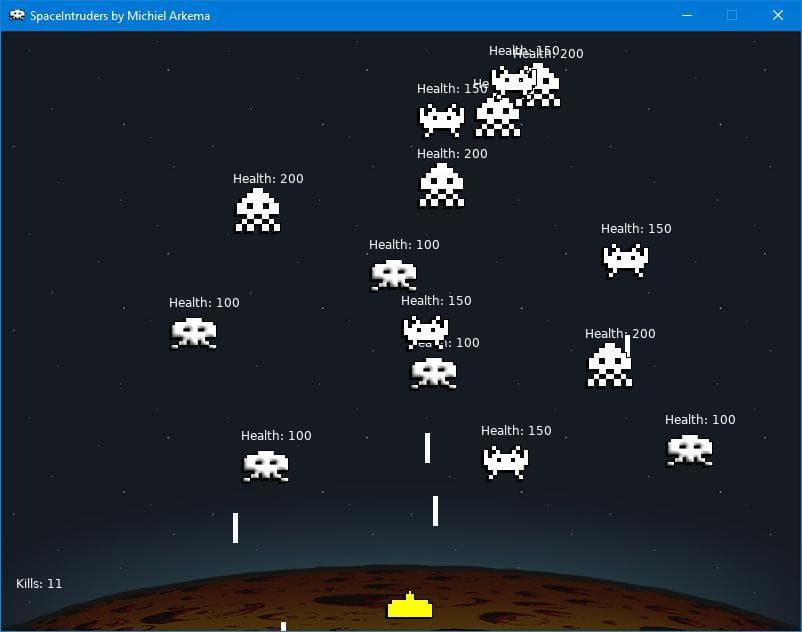Click the octopus invader beneath the overlapped ': 100' label
Screen dimensions: 802x632
[x=434, y=373]
